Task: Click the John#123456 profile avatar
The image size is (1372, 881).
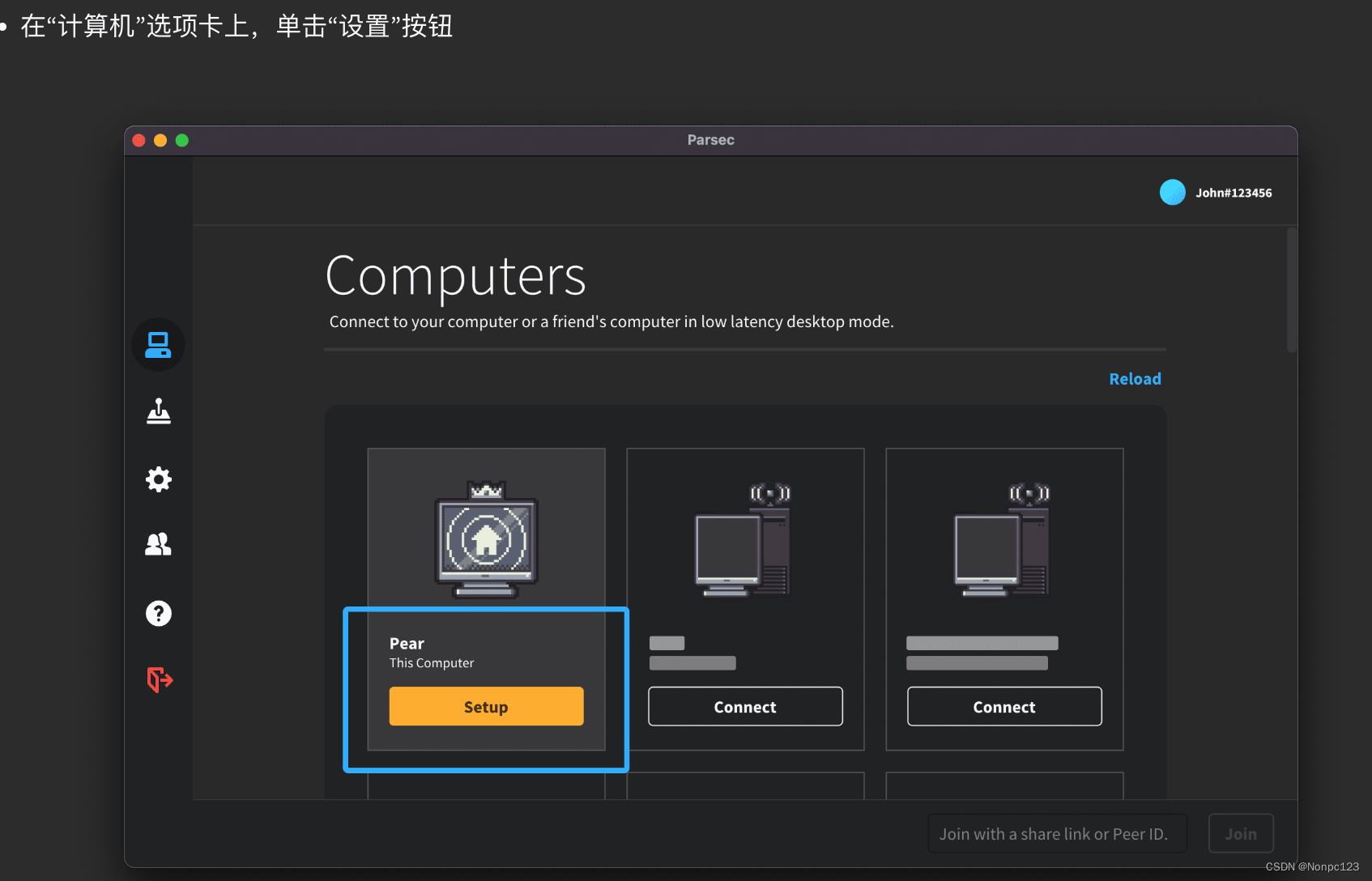Action: tap(1172, 193)
